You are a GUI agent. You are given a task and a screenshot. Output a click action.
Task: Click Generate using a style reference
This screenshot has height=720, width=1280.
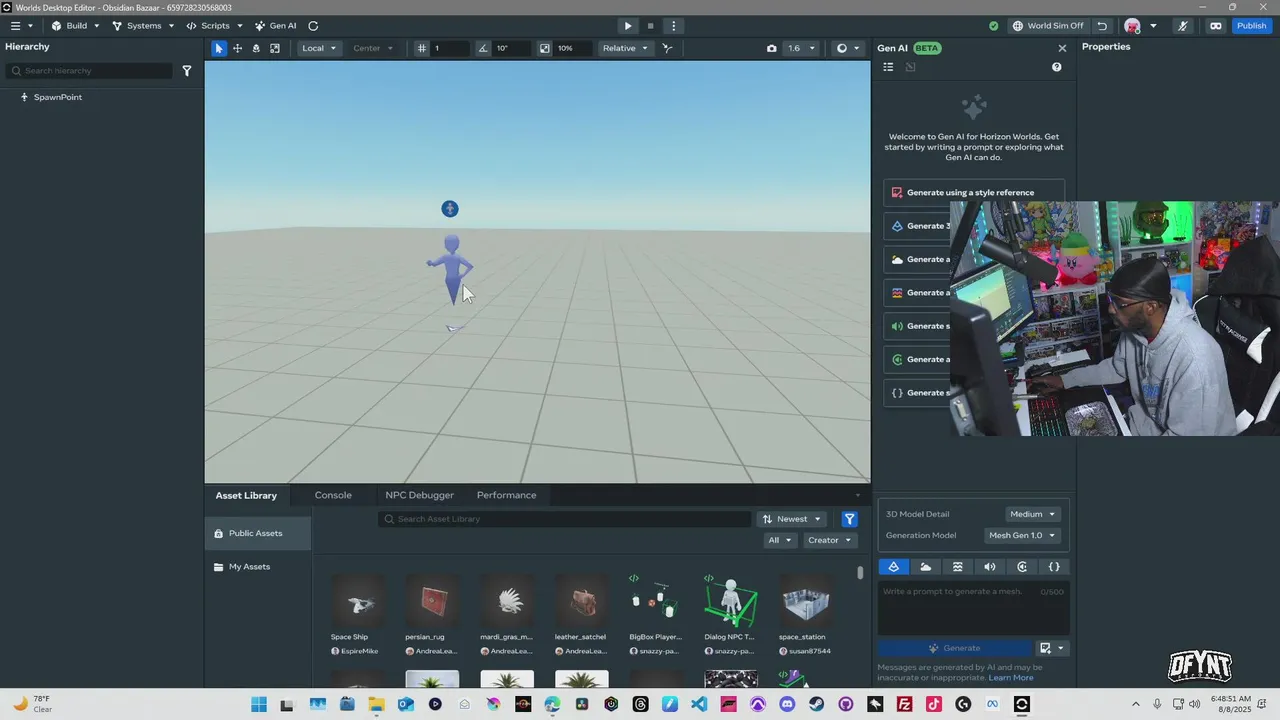[x=974, y=193]
